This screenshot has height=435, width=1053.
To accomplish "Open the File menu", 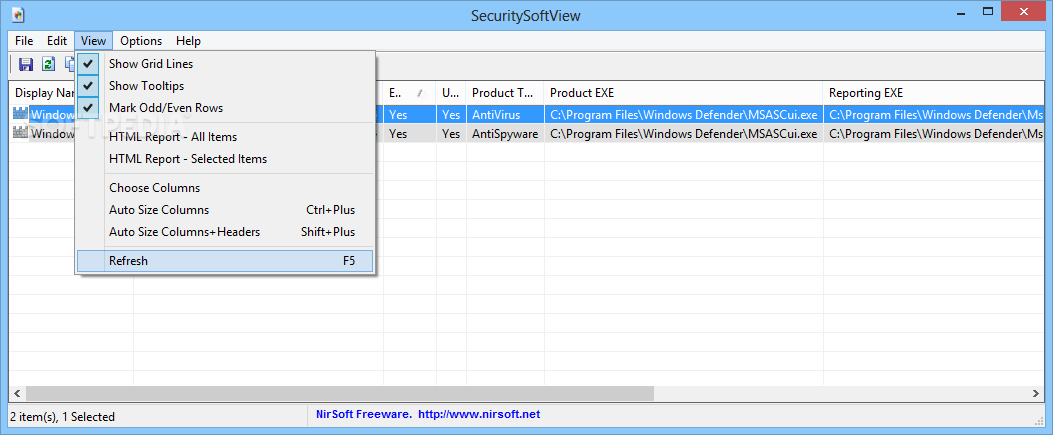I will pos(24,41).
